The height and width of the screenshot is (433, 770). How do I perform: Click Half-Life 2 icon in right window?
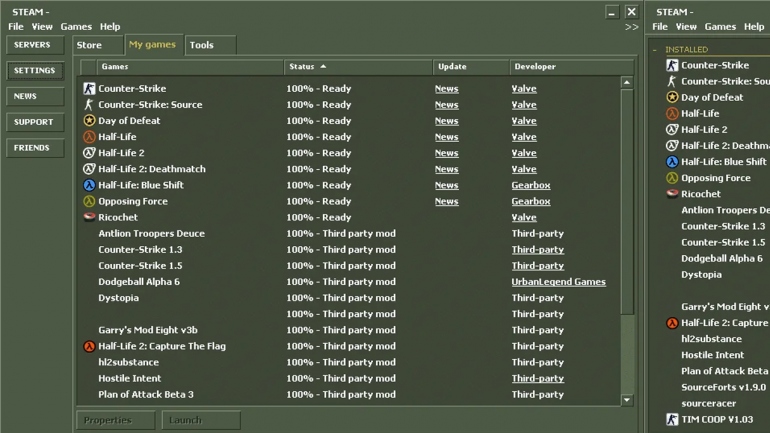pos(672,130)
